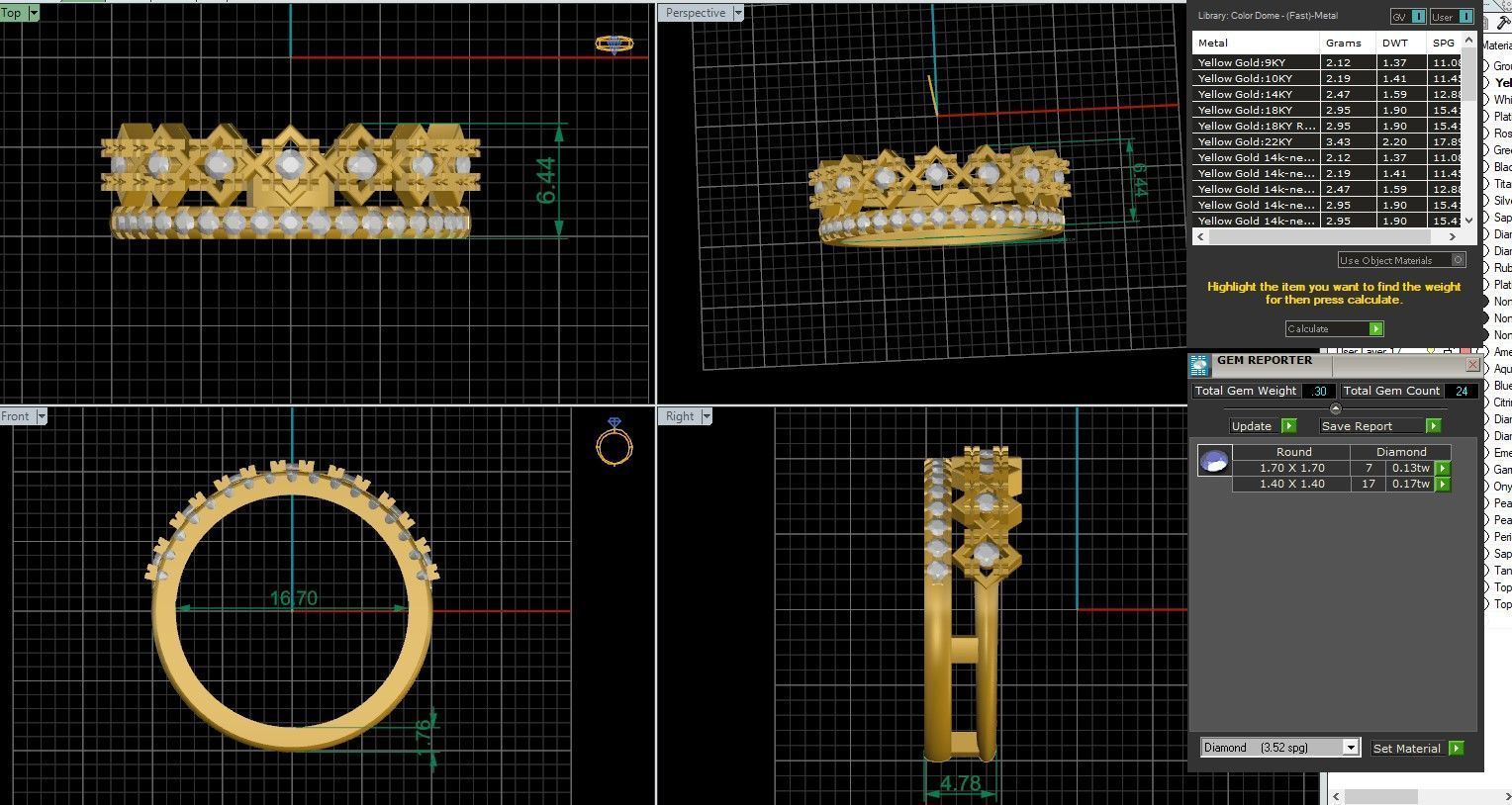Click the green arrow on the 1.40 X 1.40 row
This screenshot has height=805, width=1512.
(1443, 484)
